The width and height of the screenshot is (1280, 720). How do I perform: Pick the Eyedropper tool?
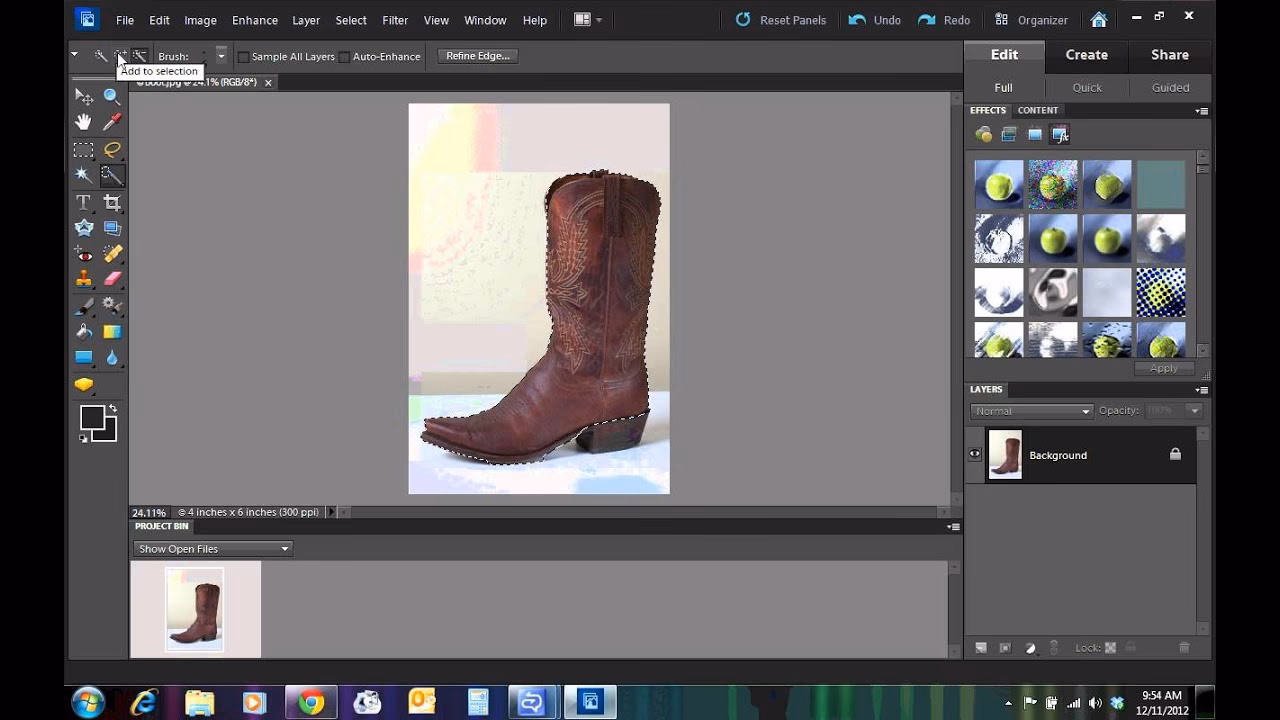click(112, 122)
